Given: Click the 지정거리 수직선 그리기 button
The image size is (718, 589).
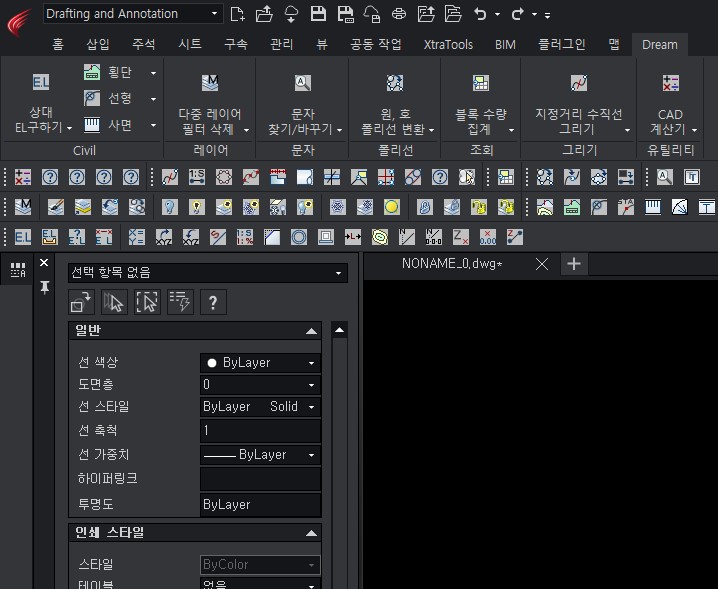Looking at the screenshot, I should (579, 102).
